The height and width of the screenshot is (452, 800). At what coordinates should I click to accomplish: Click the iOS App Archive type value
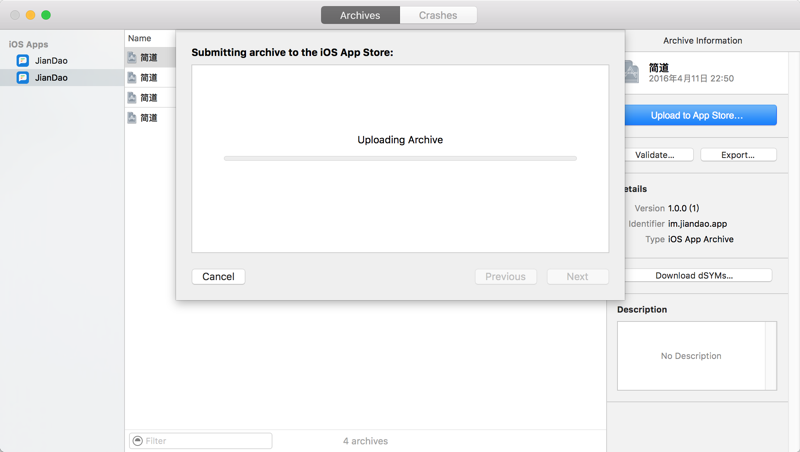pyautogui.click(x=701, y=239)
